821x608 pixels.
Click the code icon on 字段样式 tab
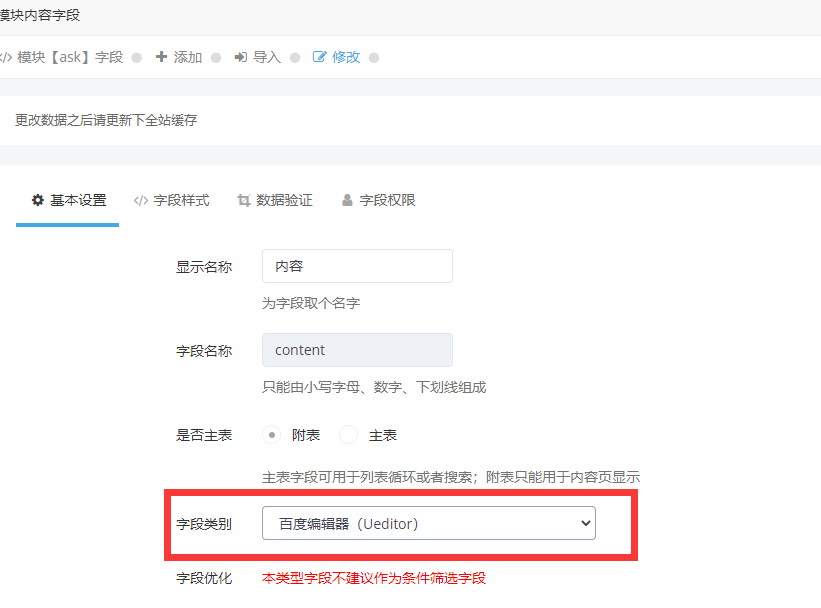141,200
